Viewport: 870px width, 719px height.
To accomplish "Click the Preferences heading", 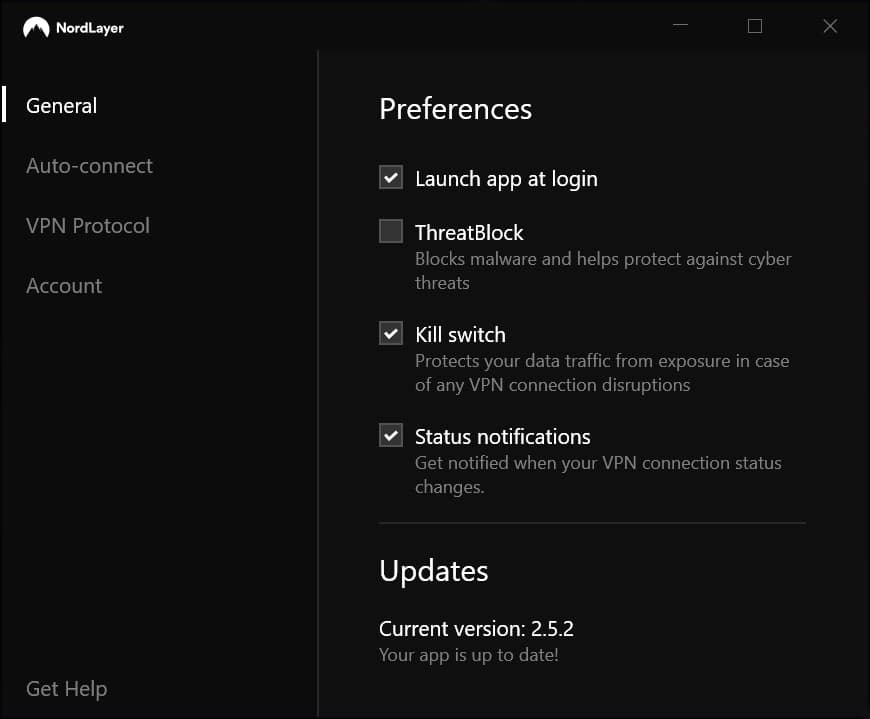I will click(455, 109).
